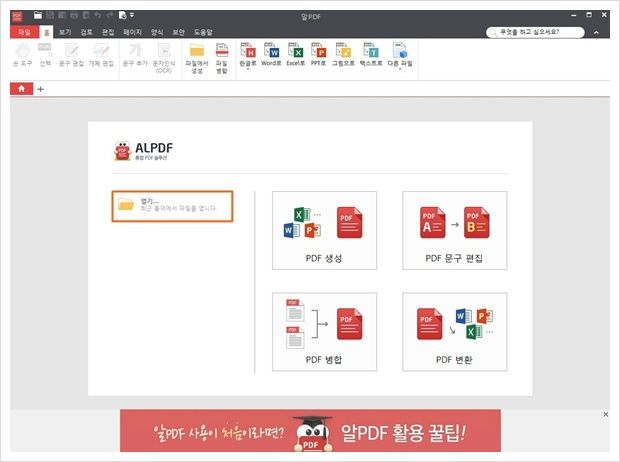Click the search box 무엇을 하고 싶으세요?
The width and height of the screenshot is (620, 462).
point(535,32)
